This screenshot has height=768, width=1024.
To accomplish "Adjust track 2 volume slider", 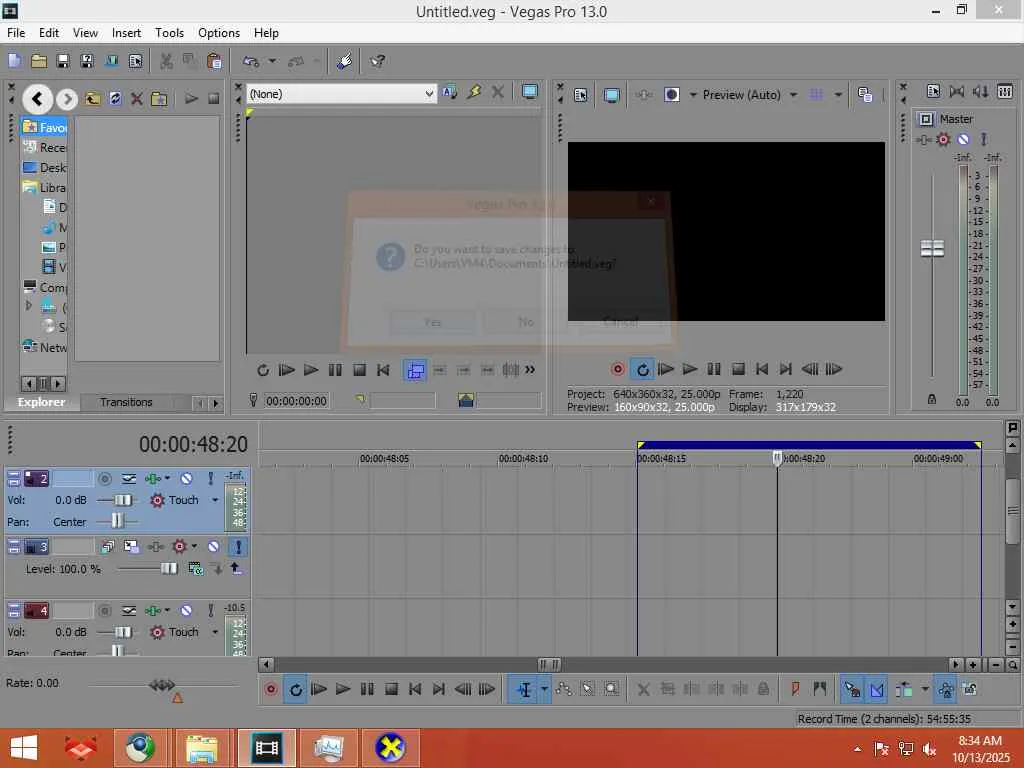I will (x=122, y=500).
